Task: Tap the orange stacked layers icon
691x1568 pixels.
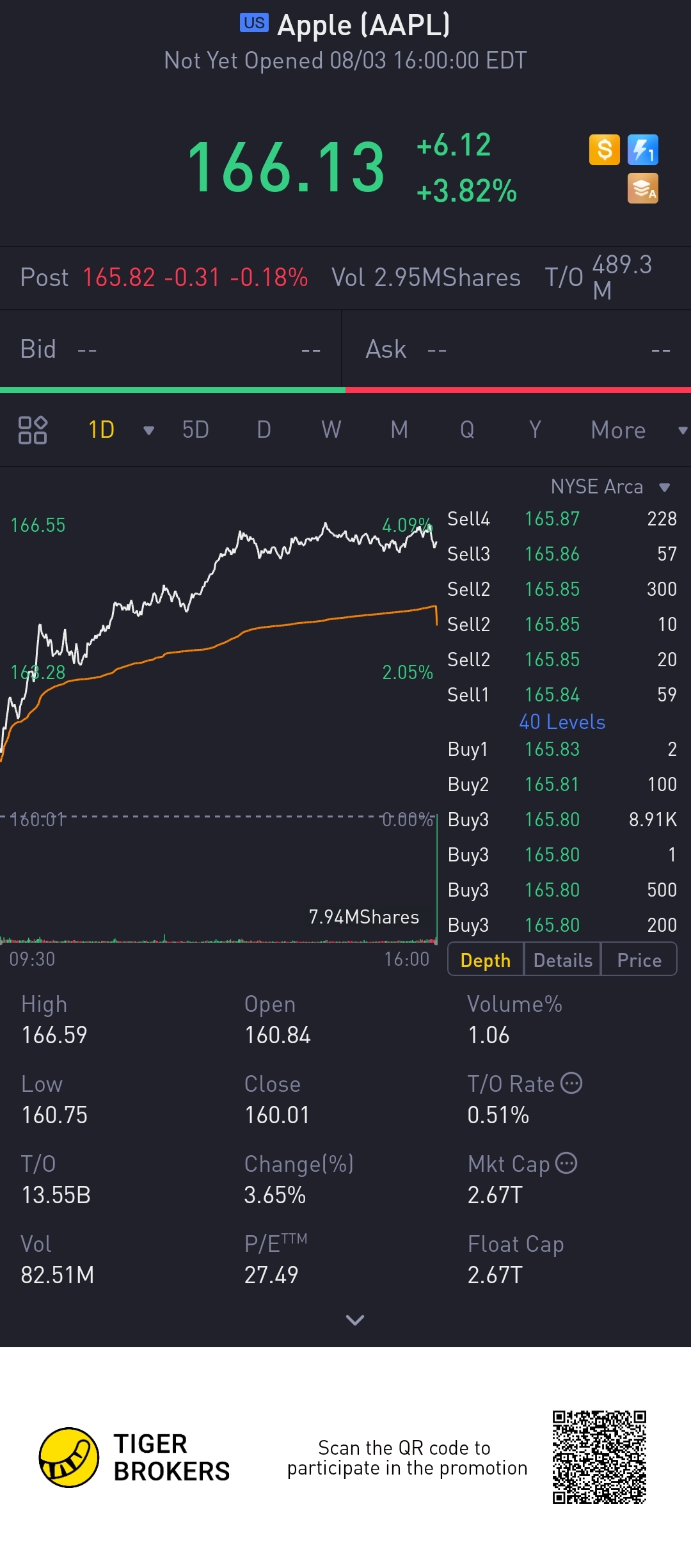Action: pos(642,189)
